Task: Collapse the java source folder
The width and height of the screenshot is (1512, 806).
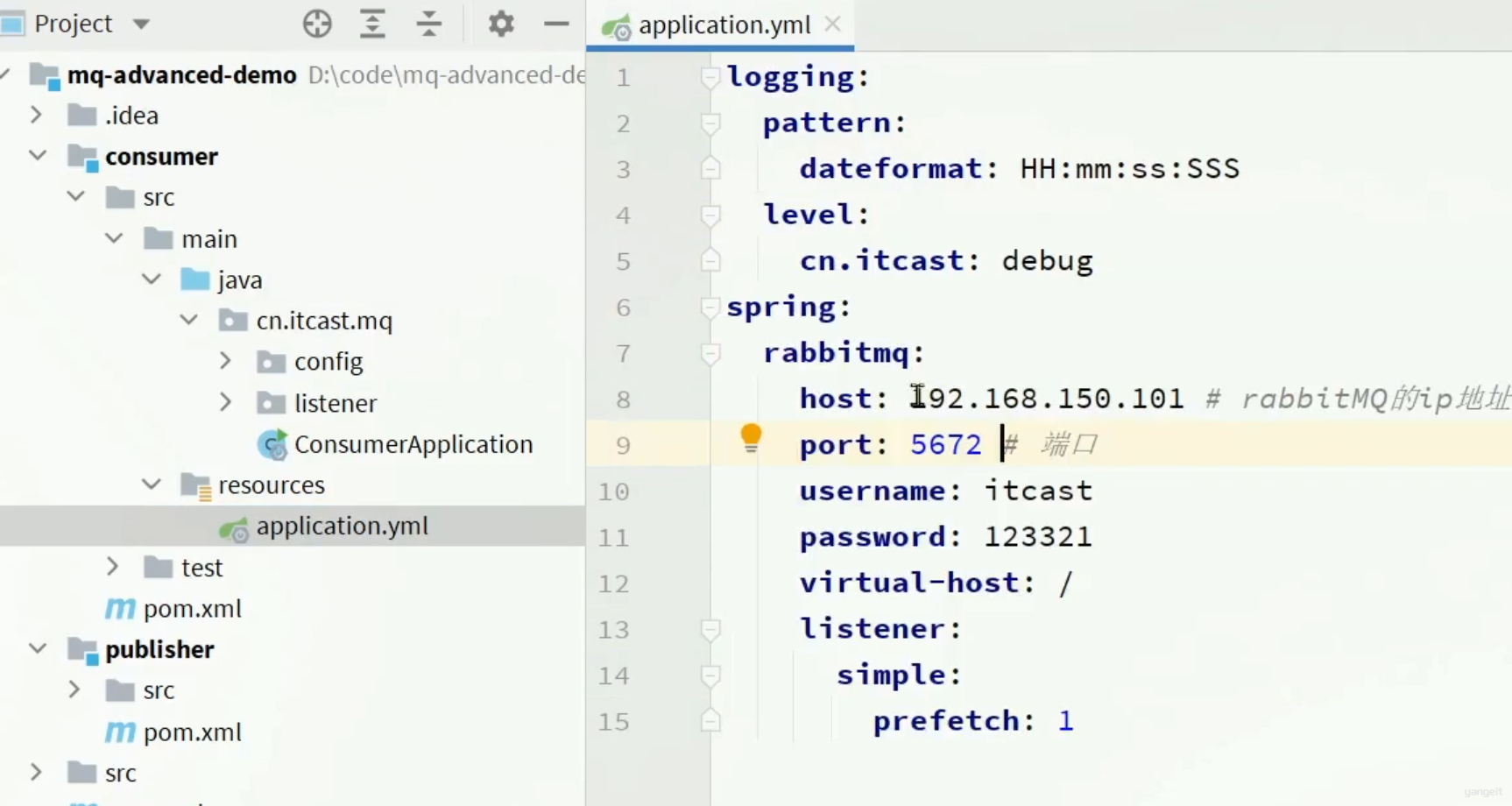Action: [152, 279]
